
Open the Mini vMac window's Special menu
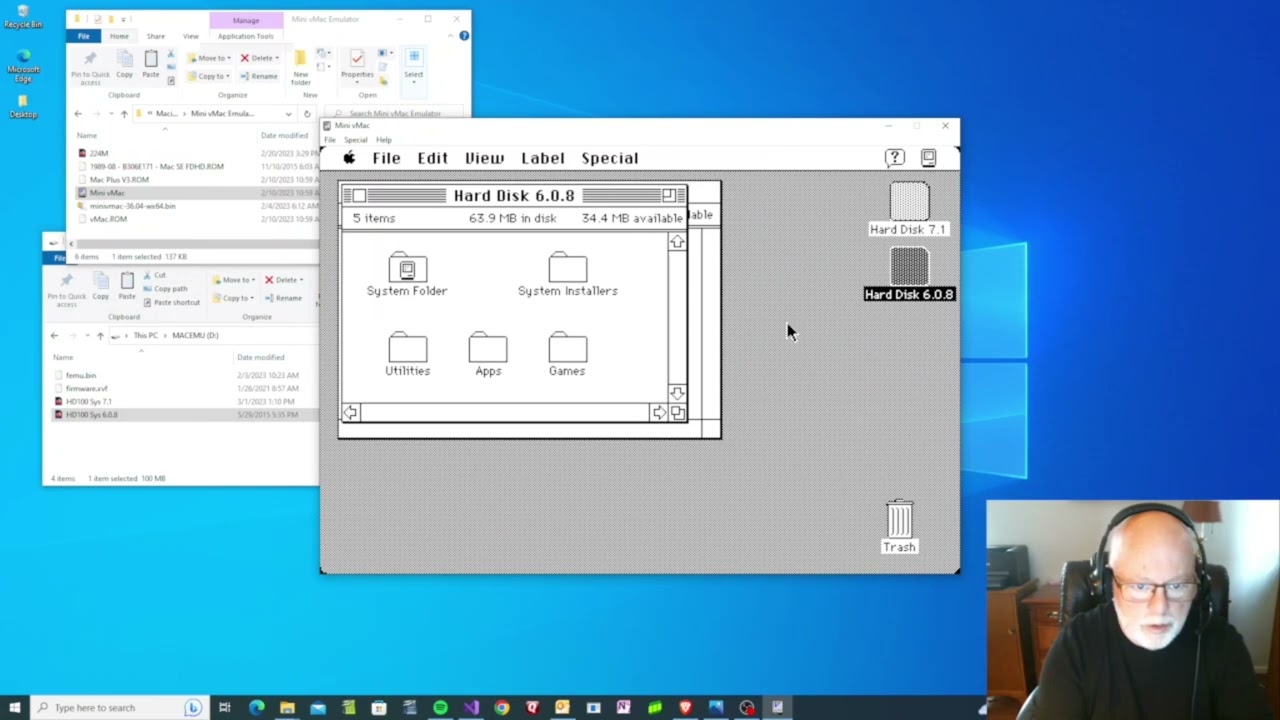tap(356, 140)
